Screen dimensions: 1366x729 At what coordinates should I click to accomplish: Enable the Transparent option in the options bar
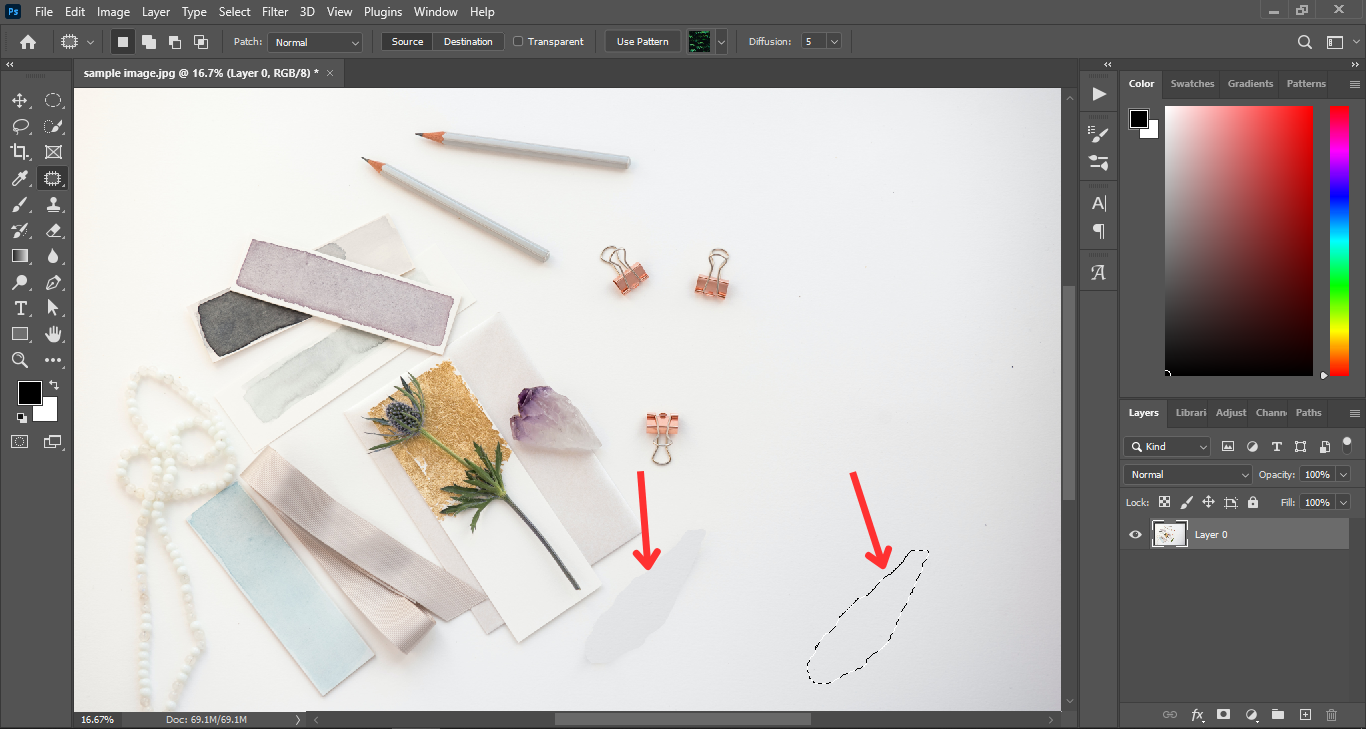pyautogui.click(x=518, y=41)
